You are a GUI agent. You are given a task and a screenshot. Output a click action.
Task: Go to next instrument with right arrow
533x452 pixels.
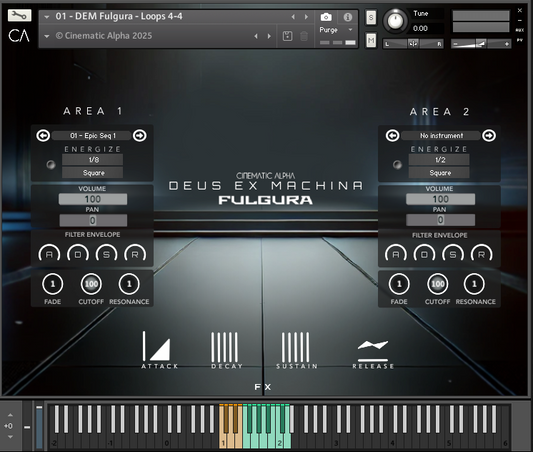pyautogui.click(x=306, y=17)
